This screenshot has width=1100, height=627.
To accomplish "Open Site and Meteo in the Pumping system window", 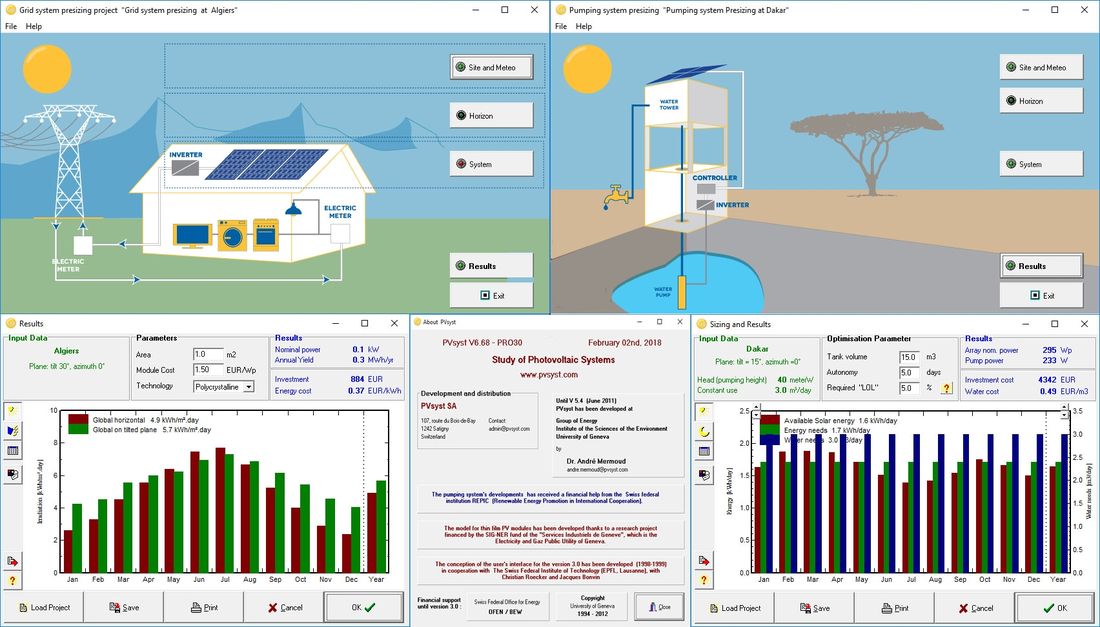I will (x=1041, y=67).
